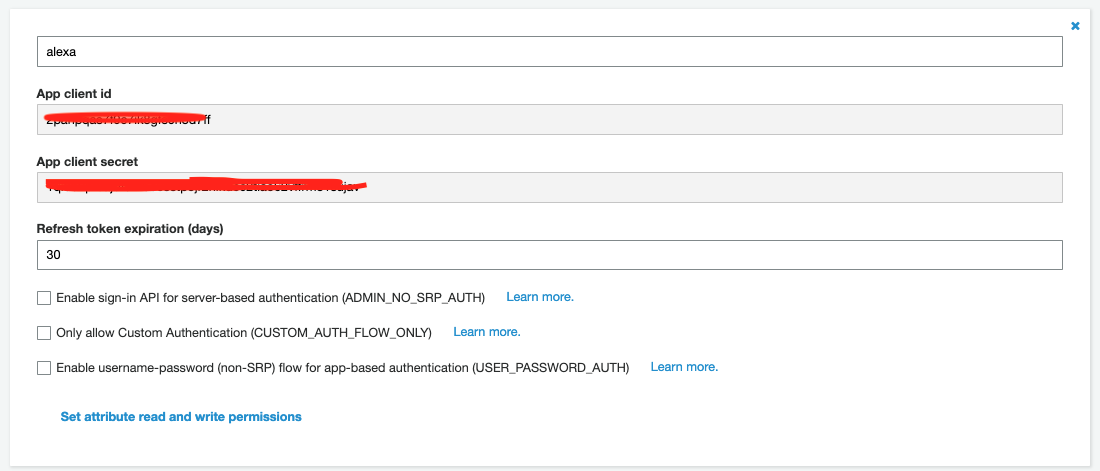The width and height of the screenshot is (1100, 471).
Task: Open Learn more beside CUSTOM_AUTH_FLOW_ONLY
Action: (x=487, y=332)
